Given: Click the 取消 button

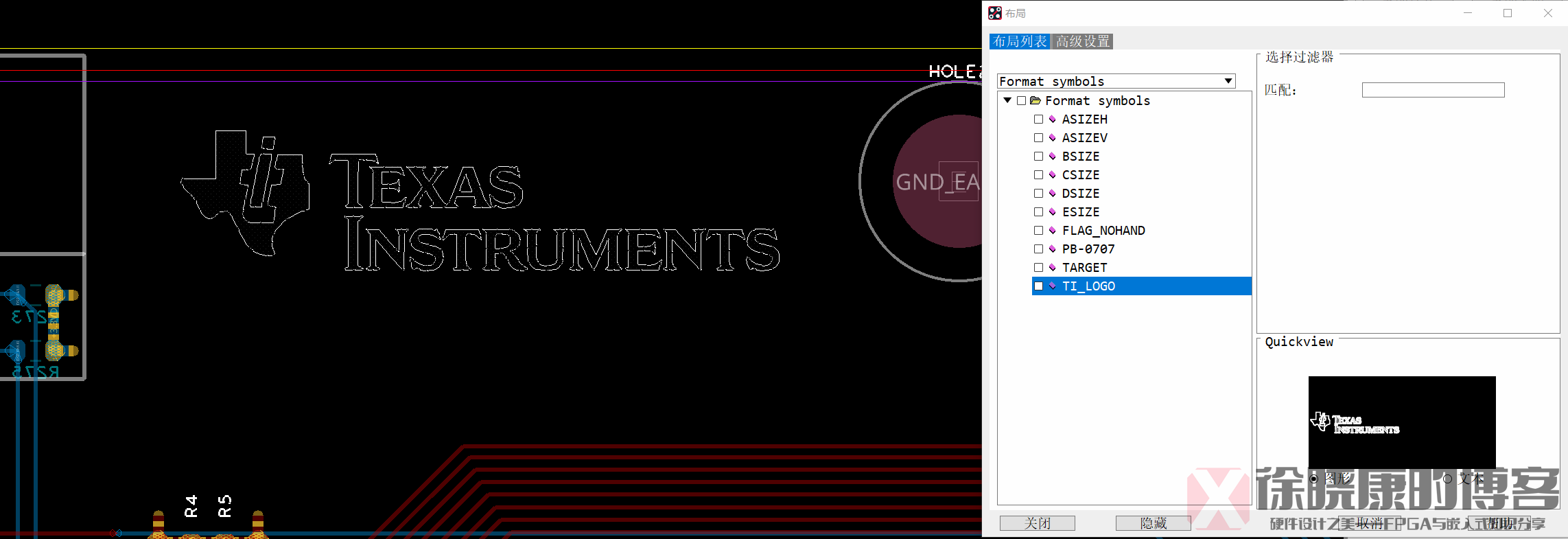Looking at the screenshot, I should 1369,523.
